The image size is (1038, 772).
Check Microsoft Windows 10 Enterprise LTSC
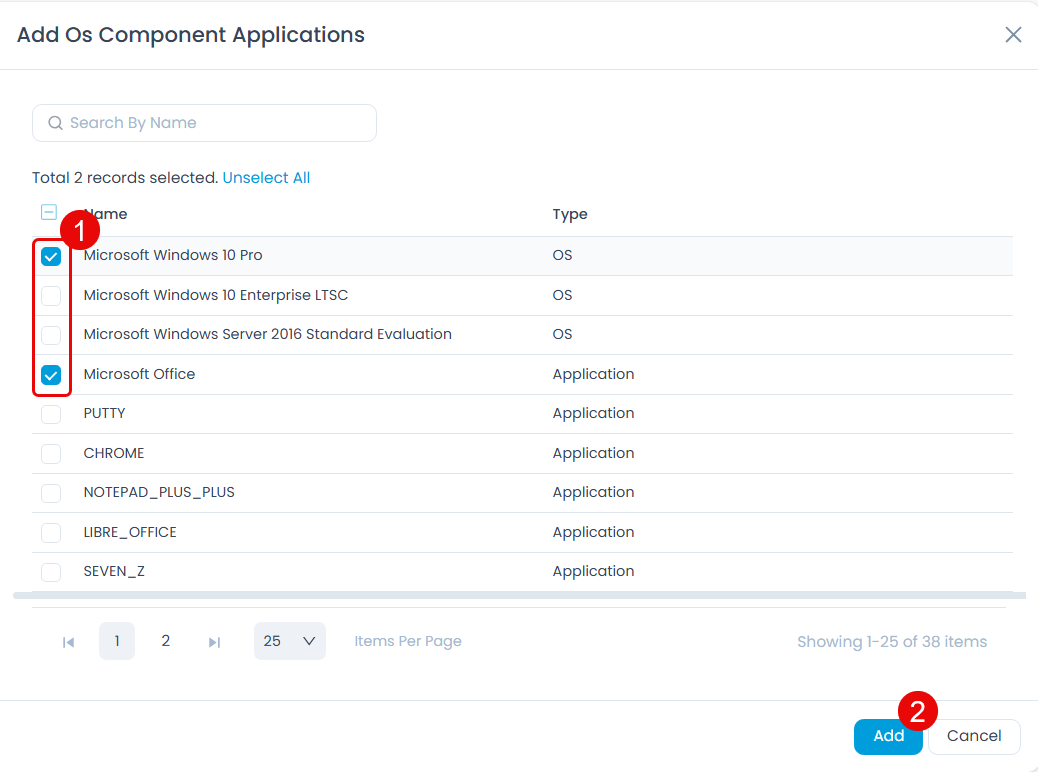(x=50, y=295)
